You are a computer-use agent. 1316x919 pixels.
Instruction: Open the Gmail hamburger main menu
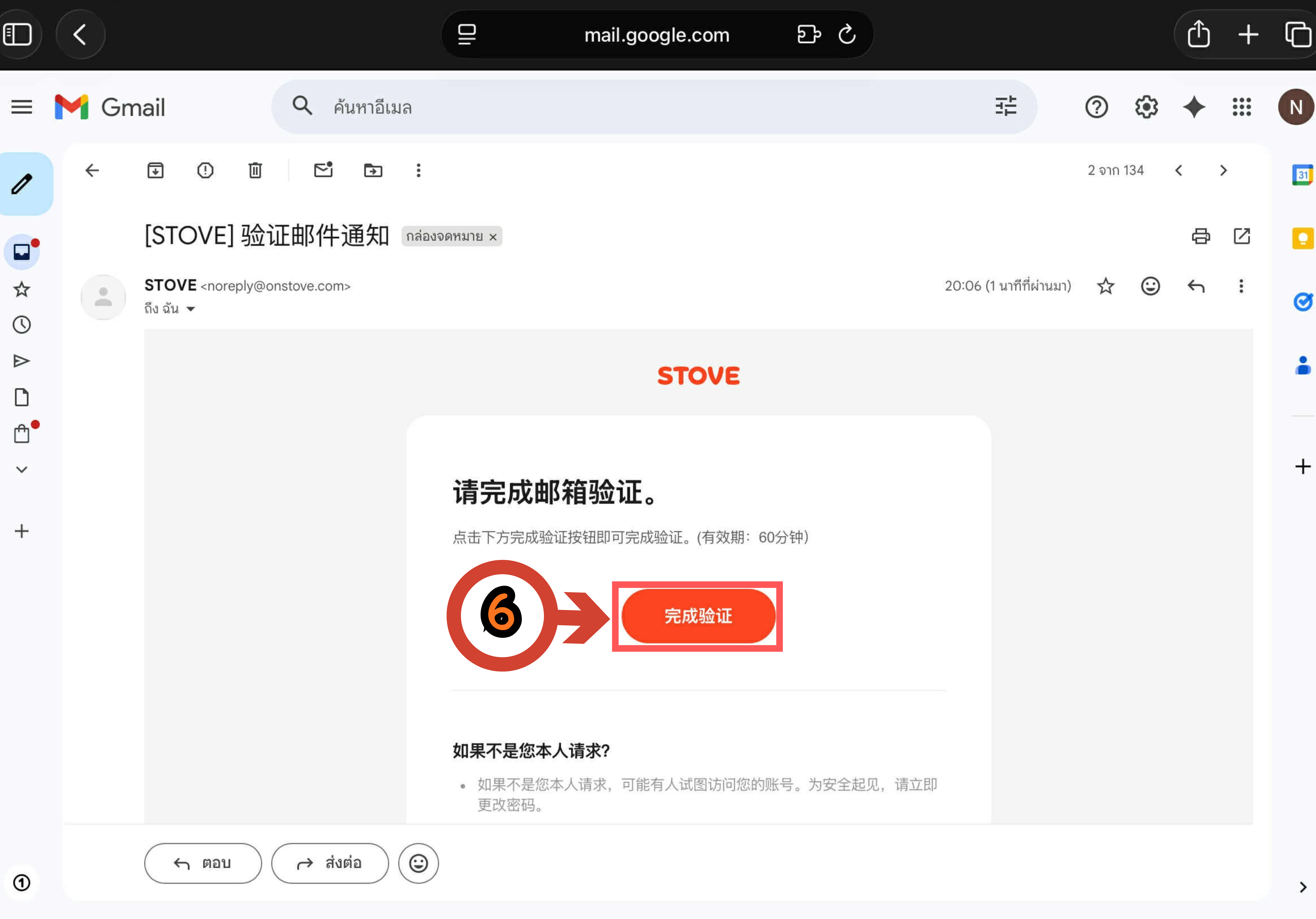[22, 106]
